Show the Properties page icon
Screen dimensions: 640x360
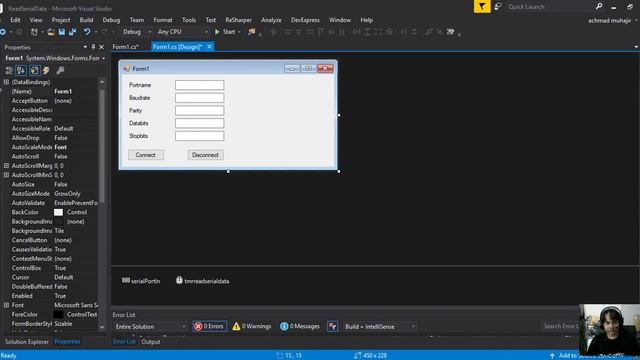35,71
